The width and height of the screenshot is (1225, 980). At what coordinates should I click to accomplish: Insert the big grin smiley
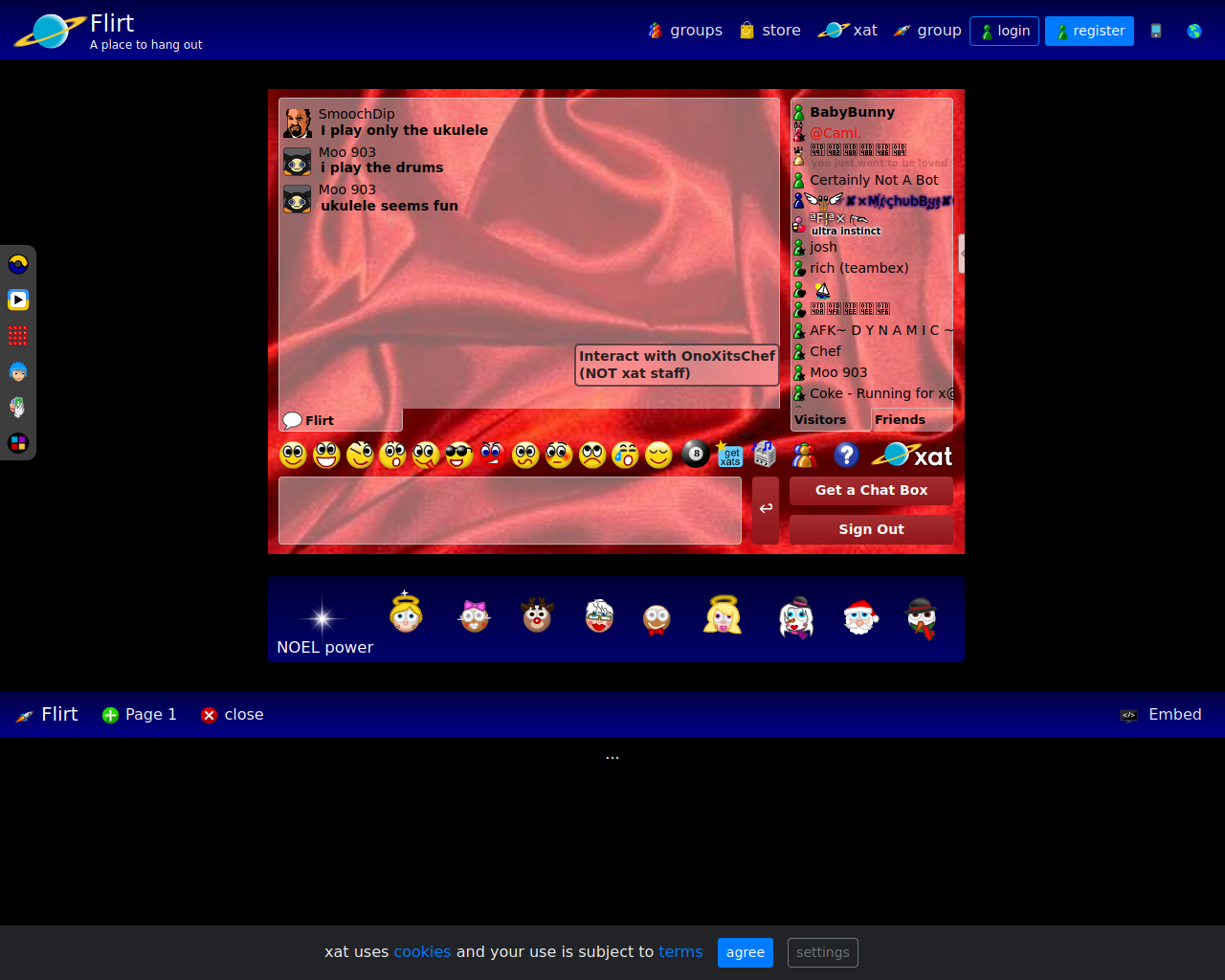pyautogui.click(x=326, y=456)
